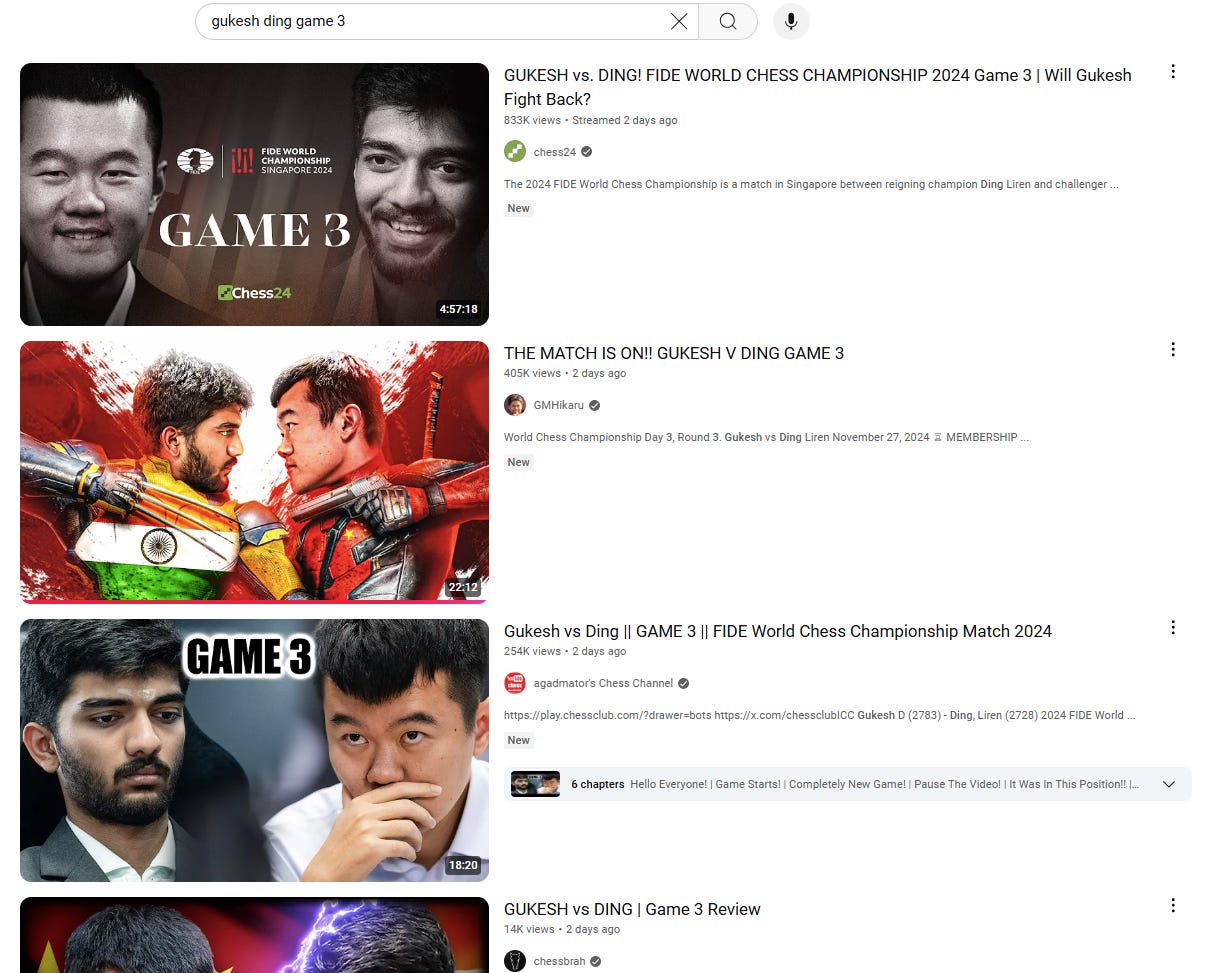The width and height of the screenshot is (1205, 973).
Task: Open the 'Gukesh vs Ding || GAME 3 || FIDE' title
Action: [x=778, y=631]
